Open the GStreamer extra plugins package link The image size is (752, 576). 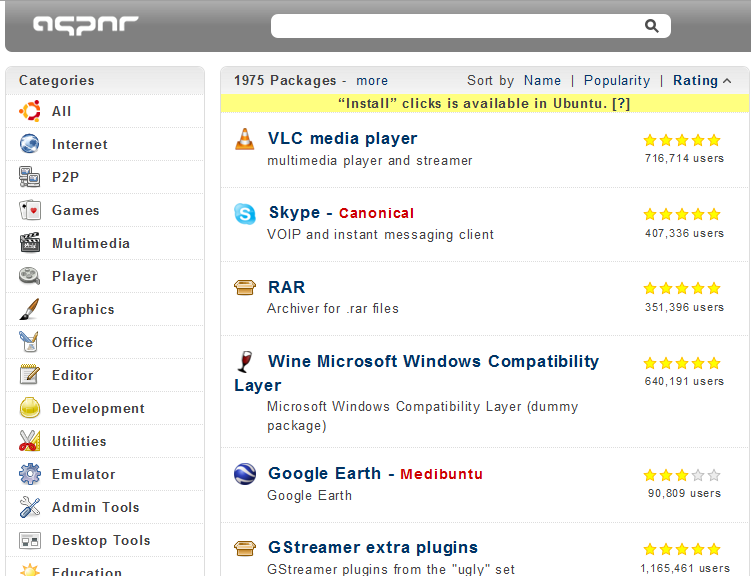coord(372,548)
